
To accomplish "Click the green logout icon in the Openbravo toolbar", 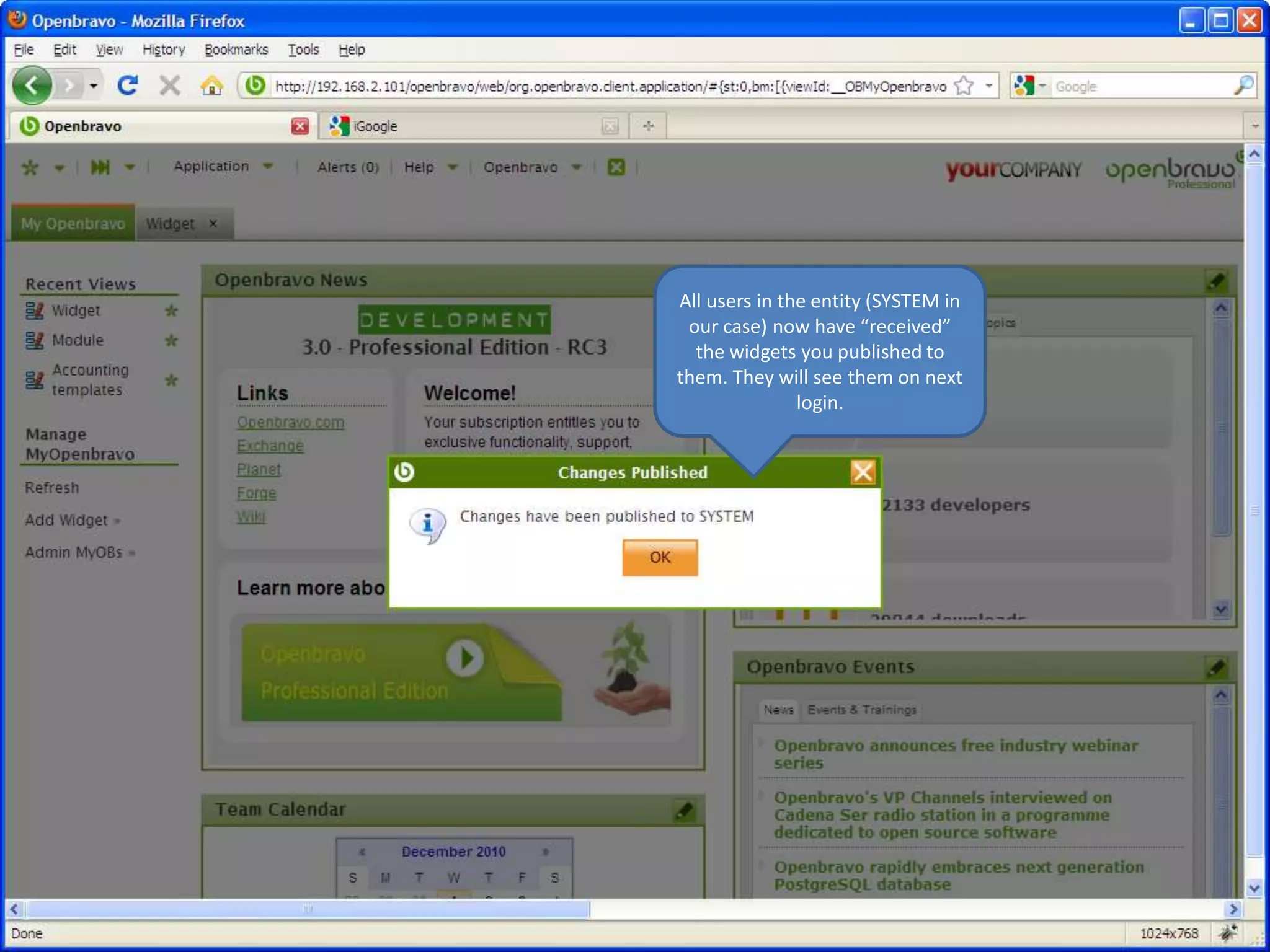I will (x=616, y=167).
